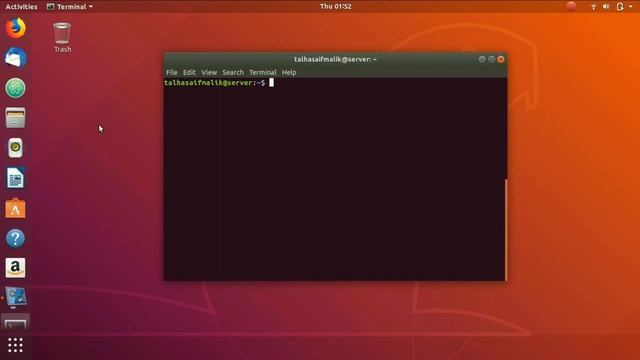The height and width of the screenshot is (360, 640).
Task: Click the terminal title bar text
Action: coord(335,59)
